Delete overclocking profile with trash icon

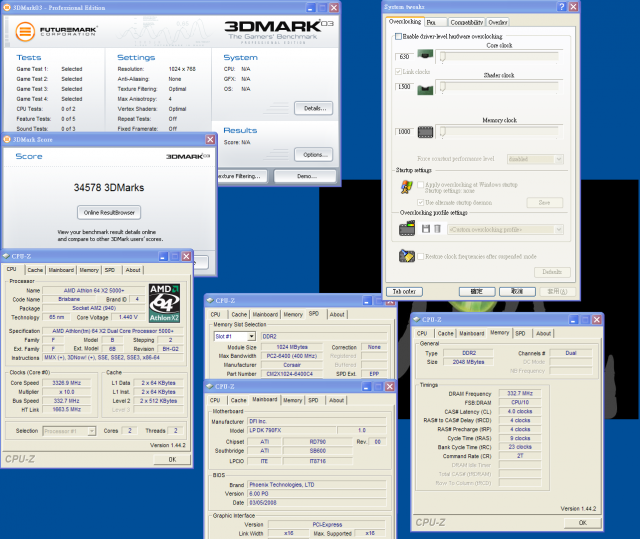pos(437,229)
